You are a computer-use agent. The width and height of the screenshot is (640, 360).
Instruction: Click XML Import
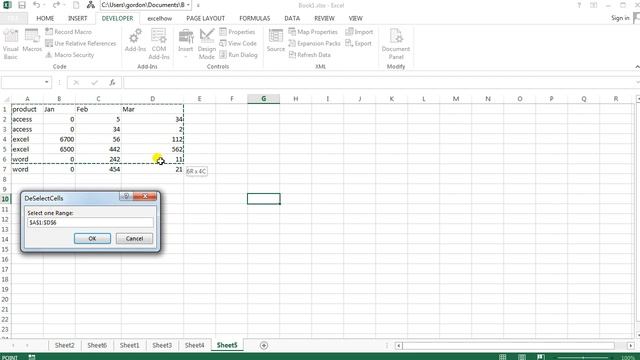pyautogui.click(x=359, y=31)
